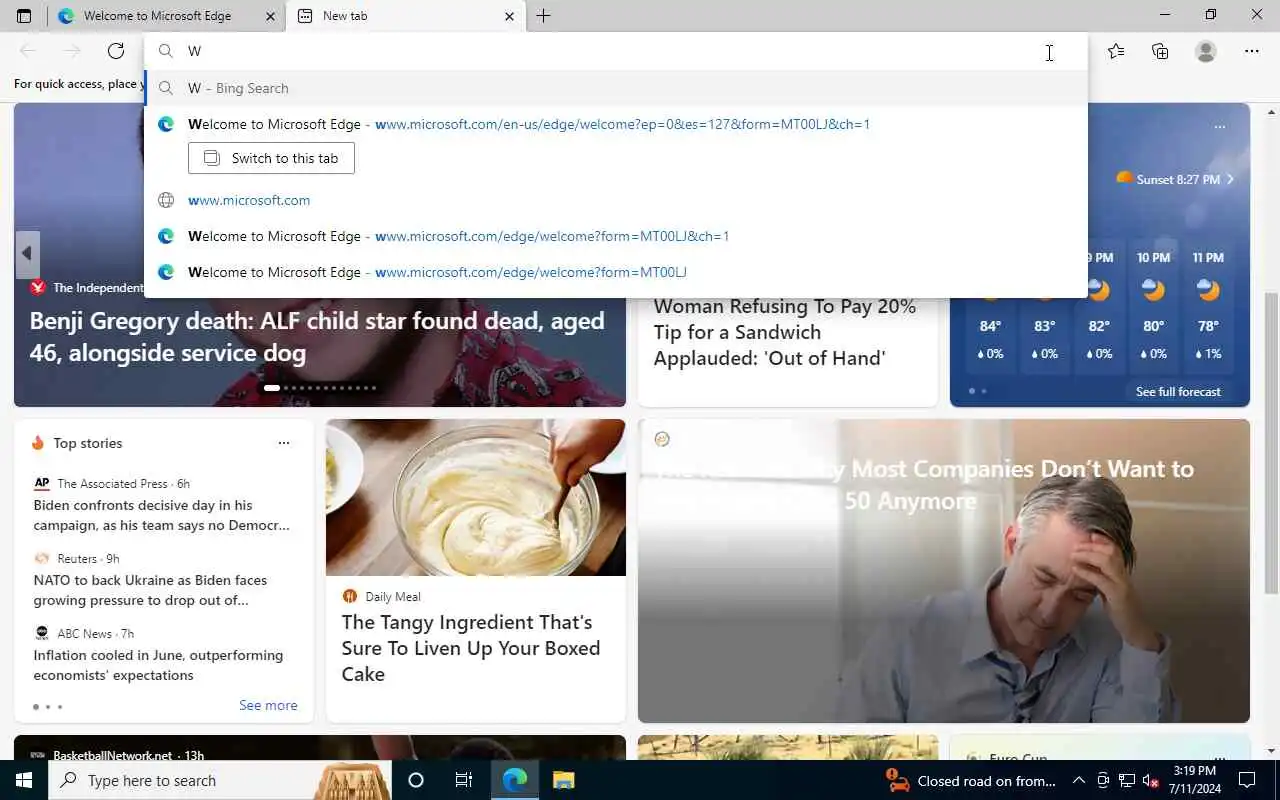This screenshot has width=1280, height=800.
Task: Open the notification center icon
Action: click(1247, 780)
